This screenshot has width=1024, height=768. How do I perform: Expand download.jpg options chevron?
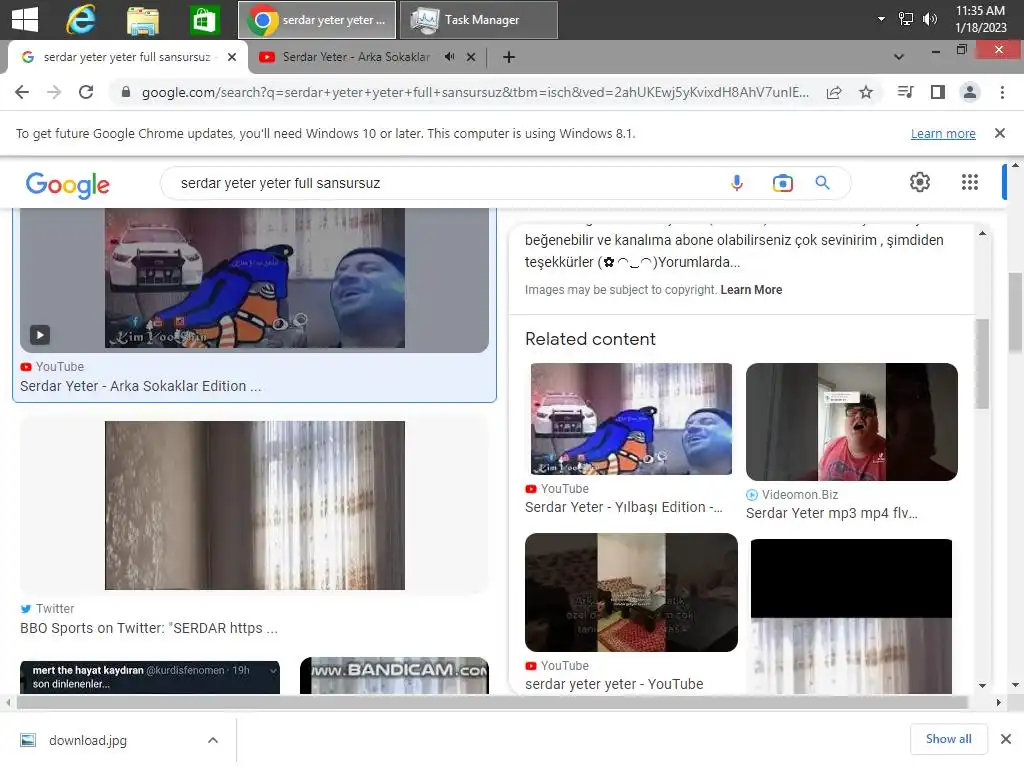click(x=213, y=740)
